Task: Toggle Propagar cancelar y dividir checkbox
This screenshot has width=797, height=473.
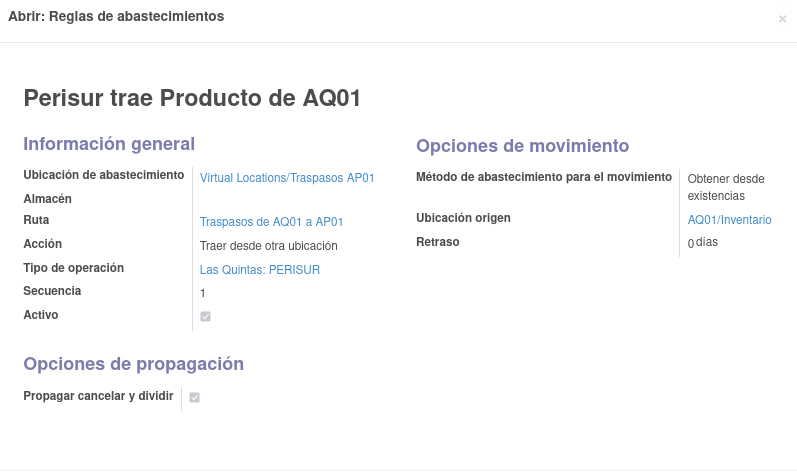Action: [194, 397]
